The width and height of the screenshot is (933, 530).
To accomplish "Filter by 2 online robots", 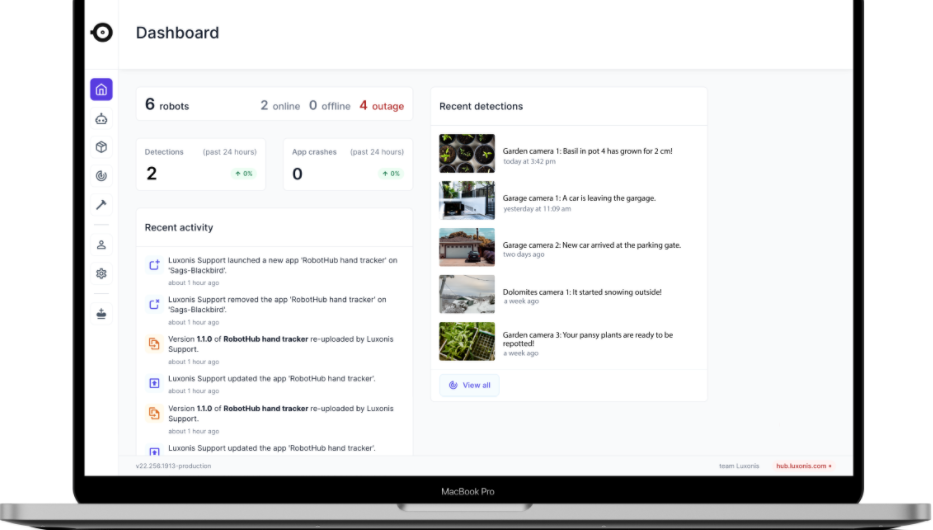I will point(280,105).
